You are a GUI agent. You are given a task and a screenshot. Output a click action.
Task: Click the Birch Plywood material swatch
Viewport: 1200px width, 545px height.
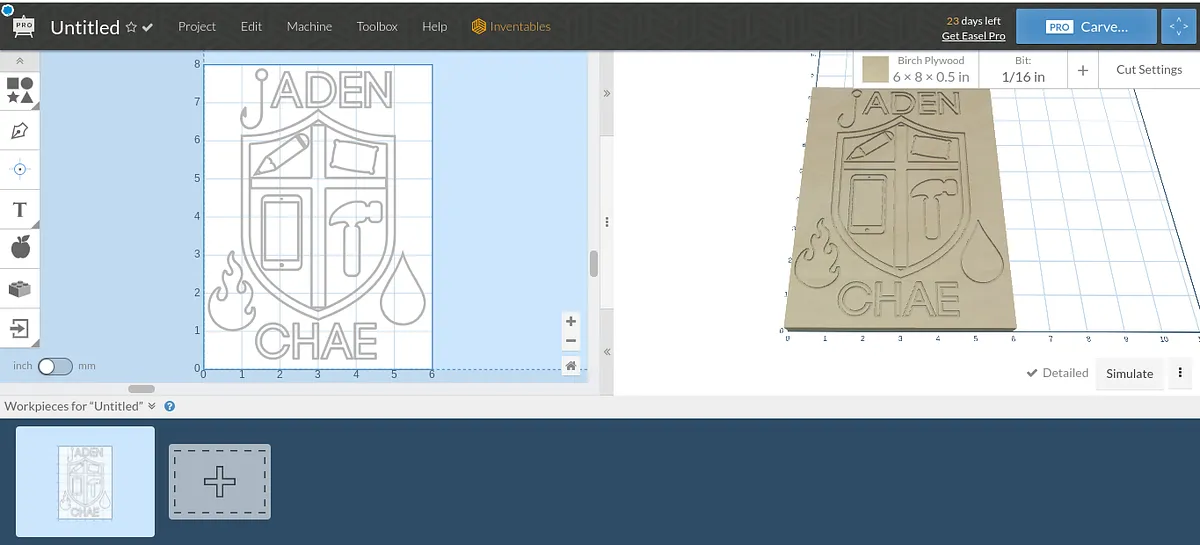pos(877,70)
